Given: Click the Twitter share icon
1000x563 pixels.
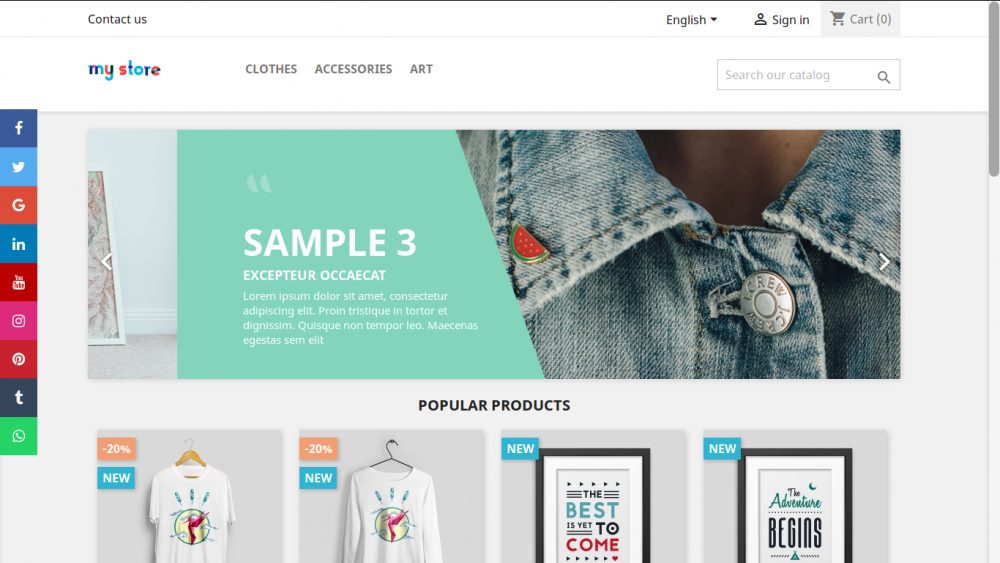Looking at the screenshot, I should click(18, 166).
